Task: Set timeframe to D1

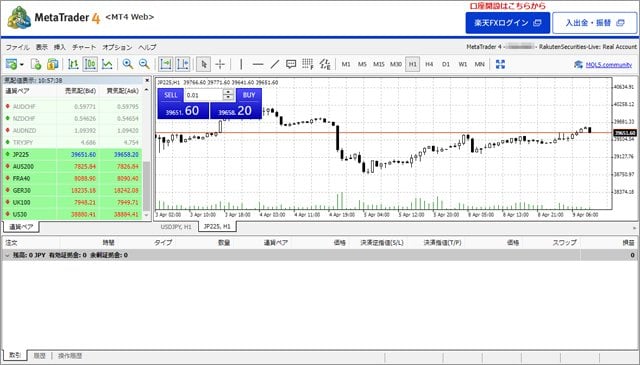Action: 446,64
